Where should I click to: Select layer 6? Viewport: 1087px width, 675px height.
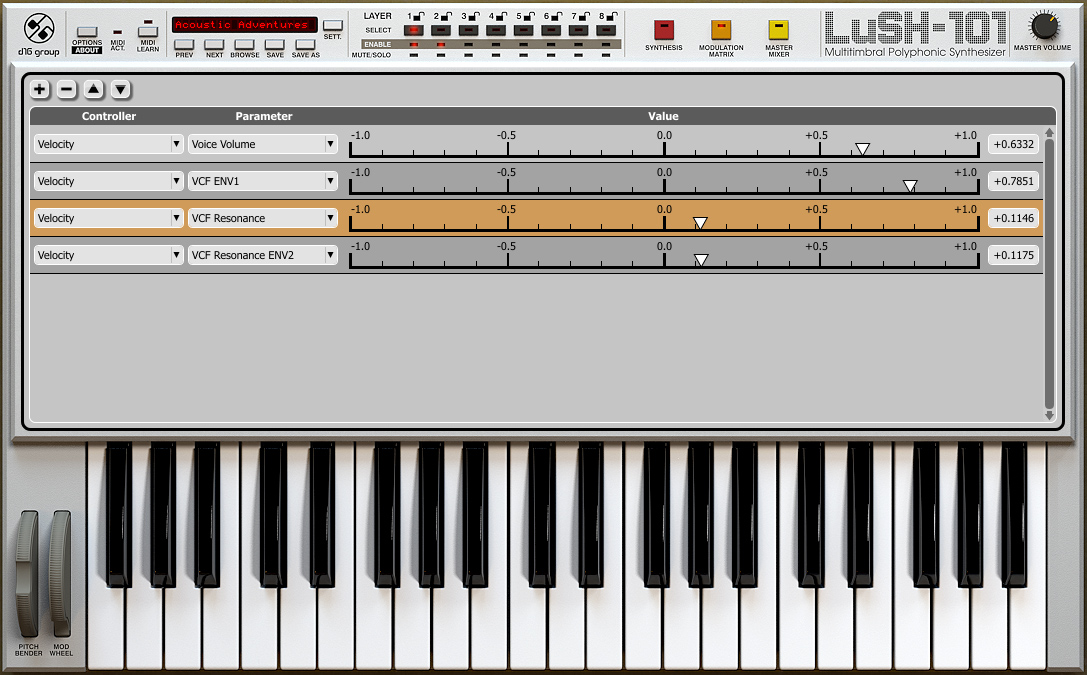(x=551, y=30)
